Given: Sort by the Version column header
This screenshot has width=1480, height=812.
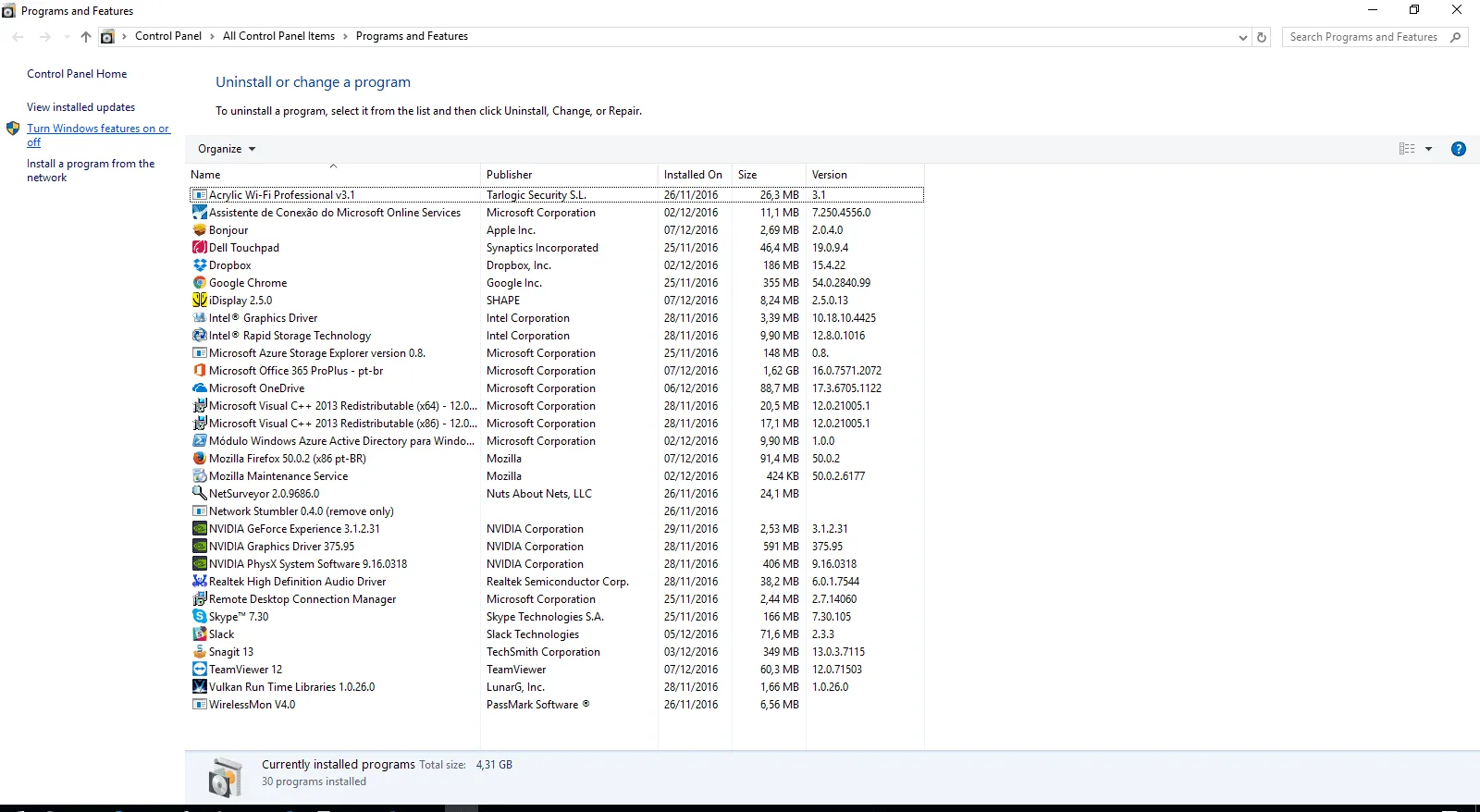Looking at the screenshot, I should pos(865,175).
